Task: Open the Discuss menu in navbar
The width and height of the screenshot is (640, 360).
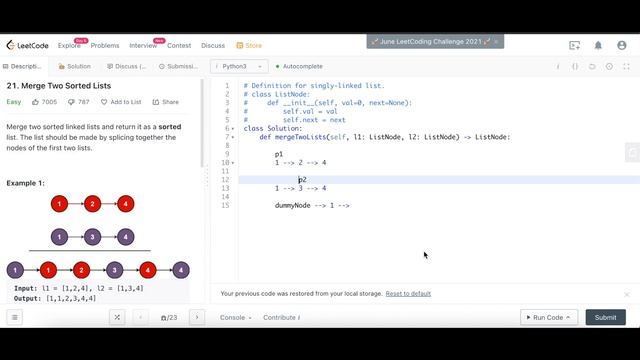Action: [x=213, y=45]
